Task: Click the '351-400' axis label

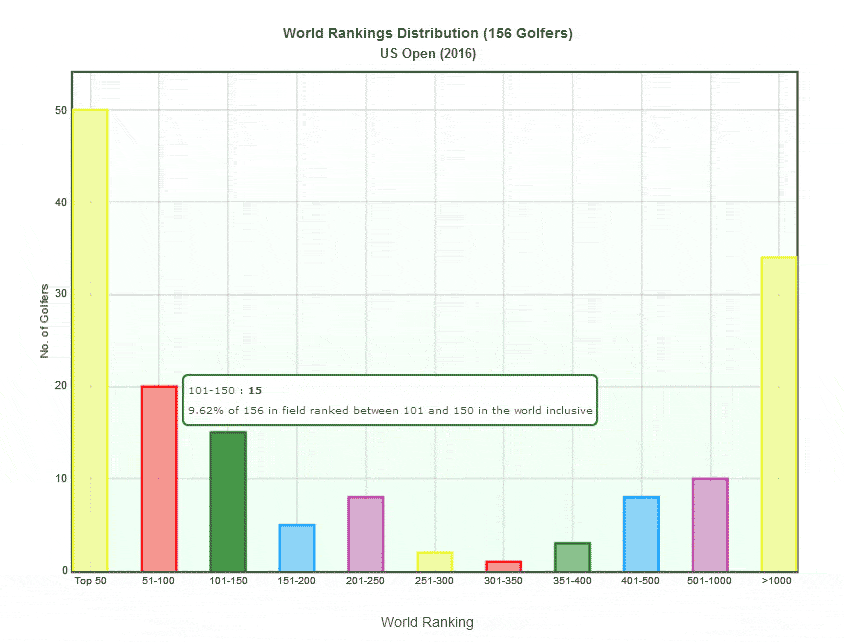Action: click(x=572, y=581)
